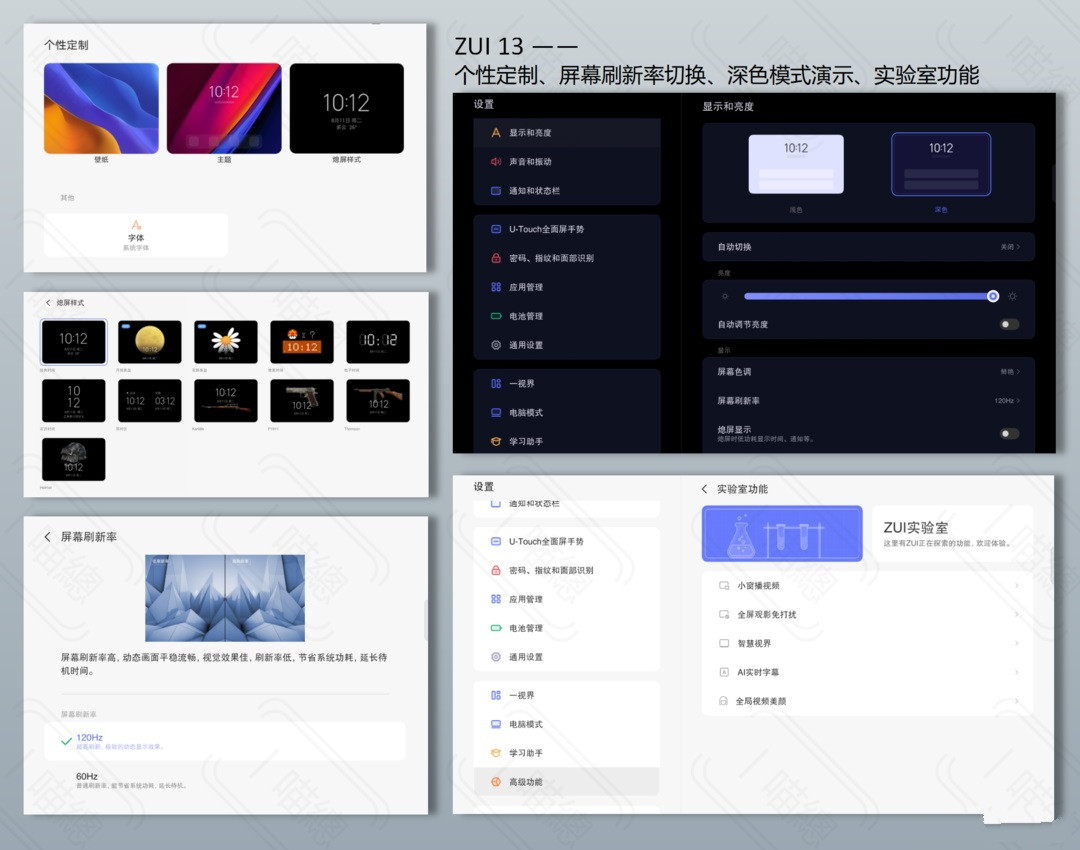
Task: Click the 全局视频美颜 icon in lab features
Action: (x=723, y=701)
